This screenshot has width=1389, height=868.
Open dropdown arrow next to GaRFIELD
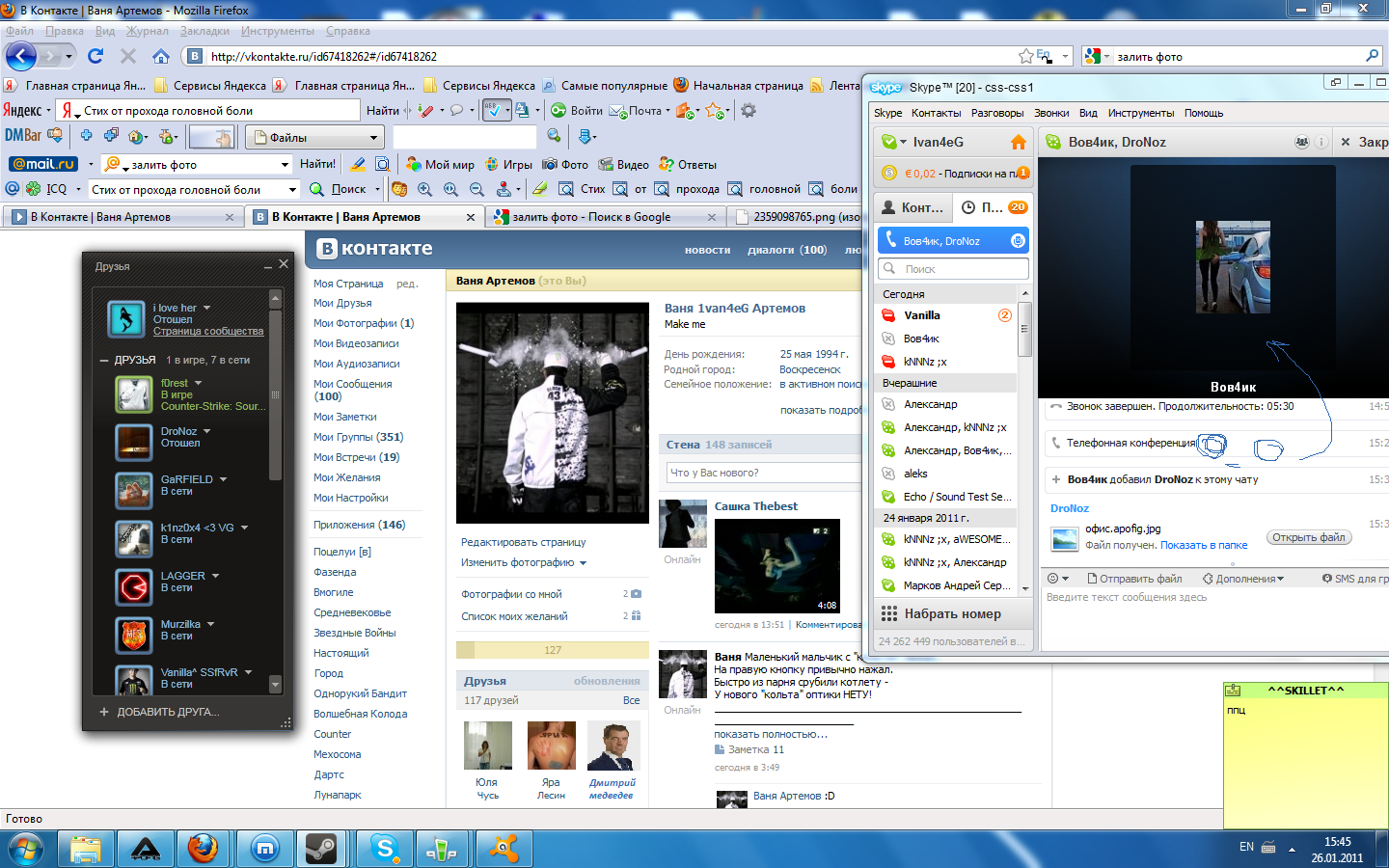click(x=224, y=479)
